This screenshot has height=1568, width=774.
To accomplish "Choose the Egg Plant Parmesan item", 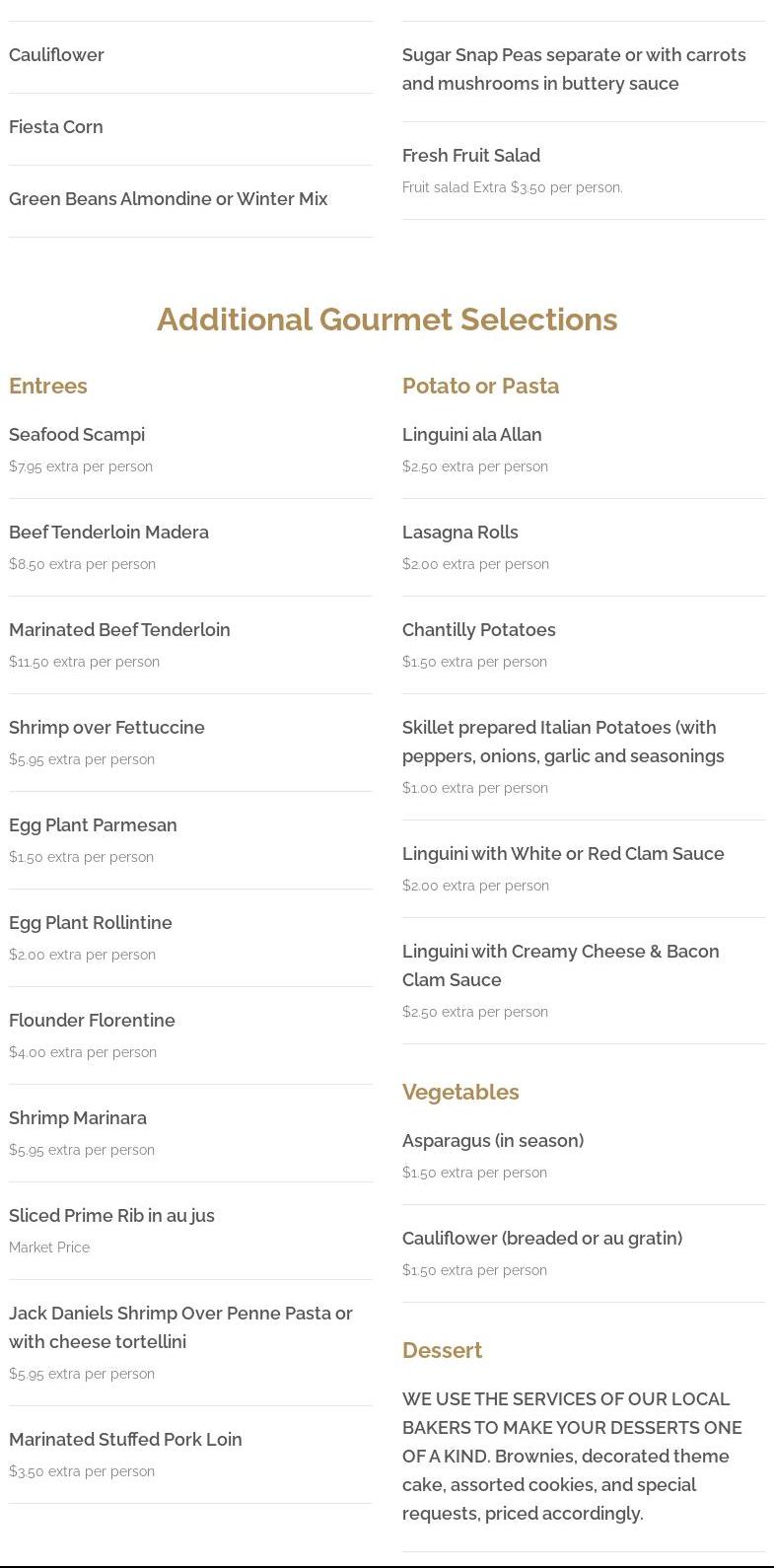I will 93,825.
